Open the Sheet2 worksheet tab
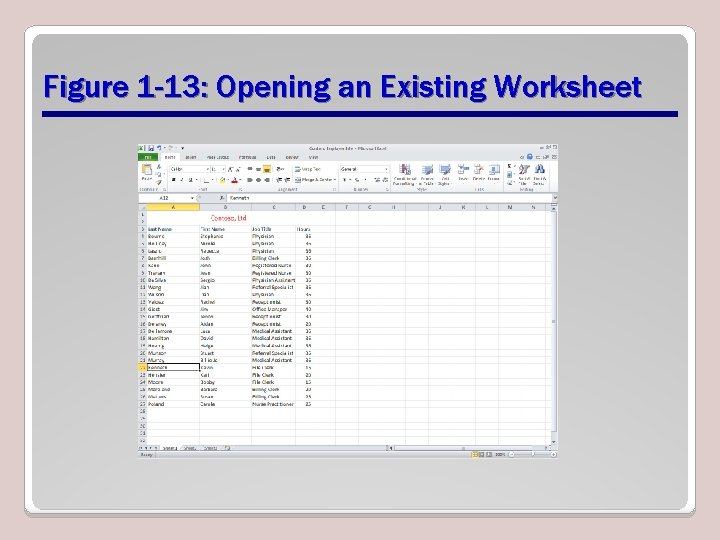720x540 pixels. click(190, 448)
